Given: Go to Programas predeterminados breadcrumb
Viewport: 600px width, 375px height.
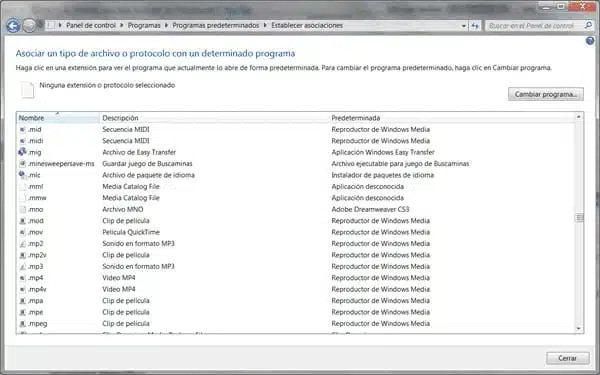Looking at the screenshot, I should coord(215,25).
